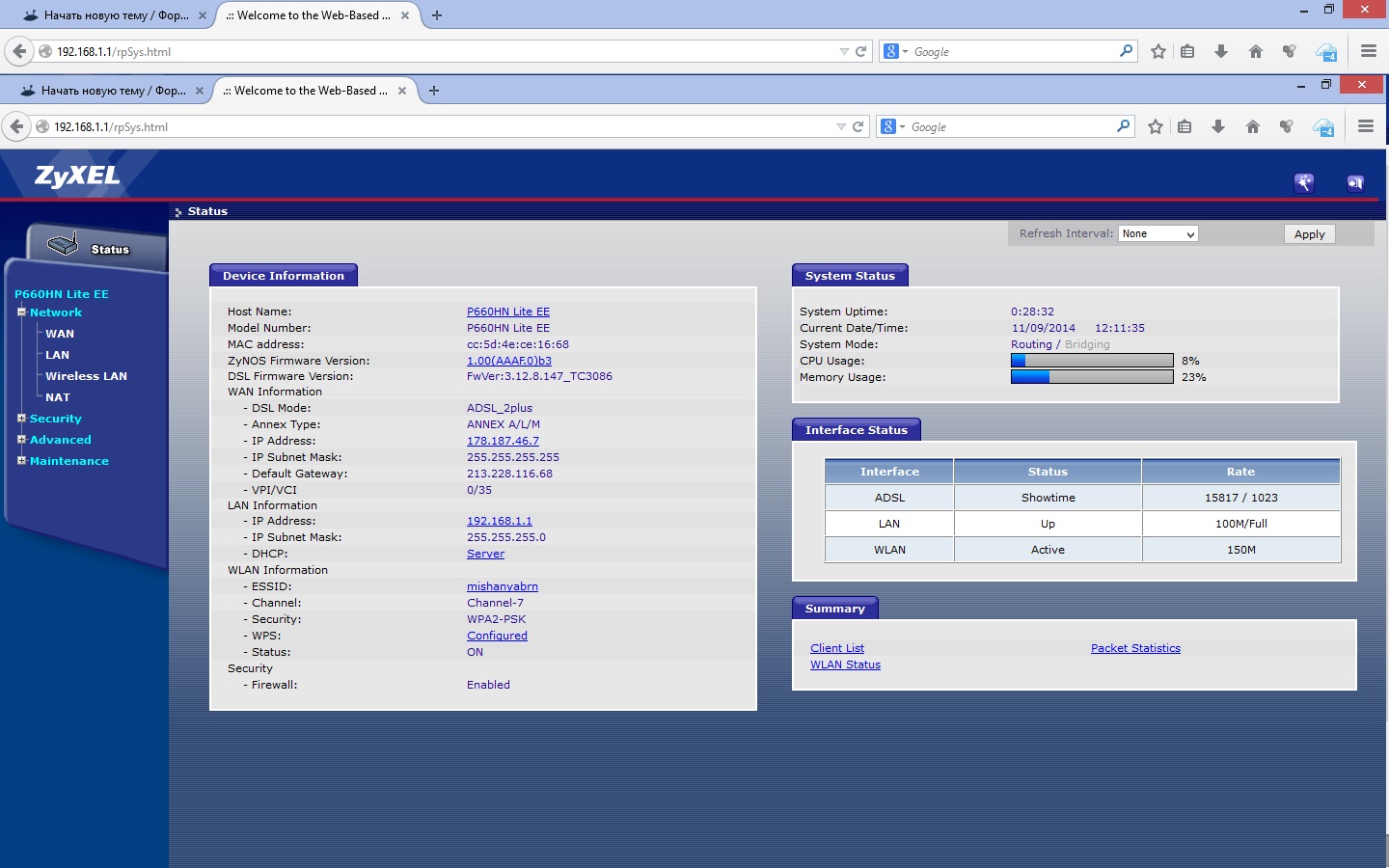Open the Packet Statistics link
The image size is (1389, 868).
1135,648
